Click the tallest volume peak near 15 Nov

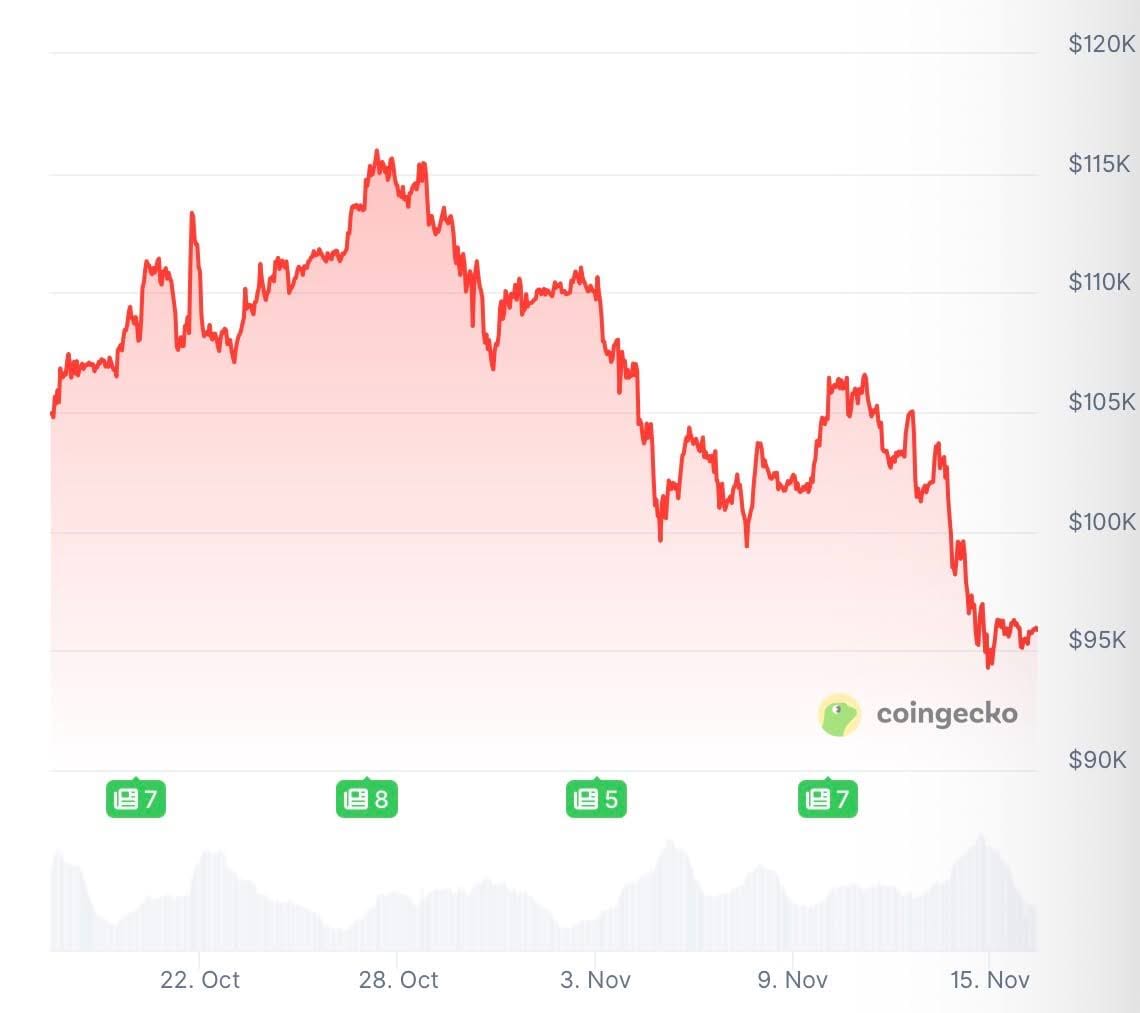[981, 838]
